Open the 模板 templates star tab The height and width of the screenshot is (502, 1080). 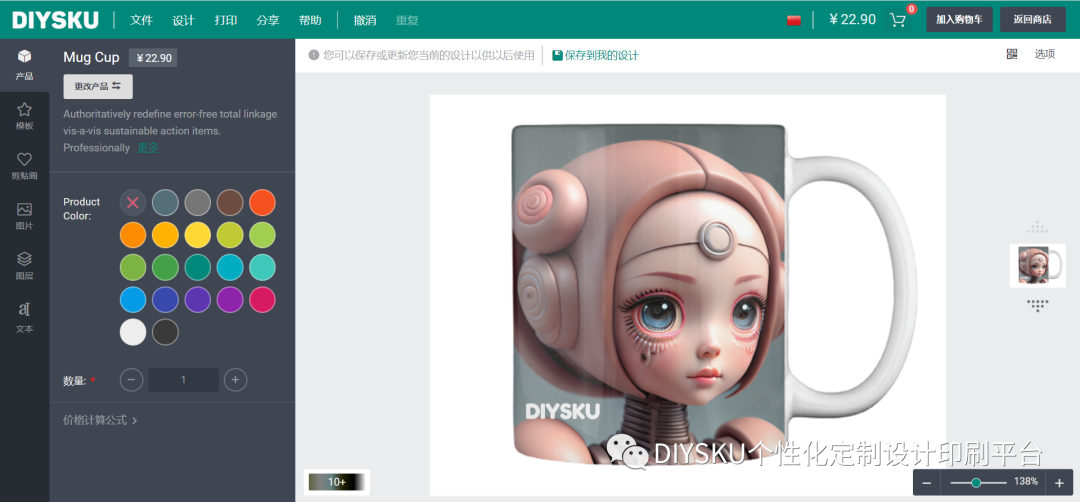[x=24, y=116]
